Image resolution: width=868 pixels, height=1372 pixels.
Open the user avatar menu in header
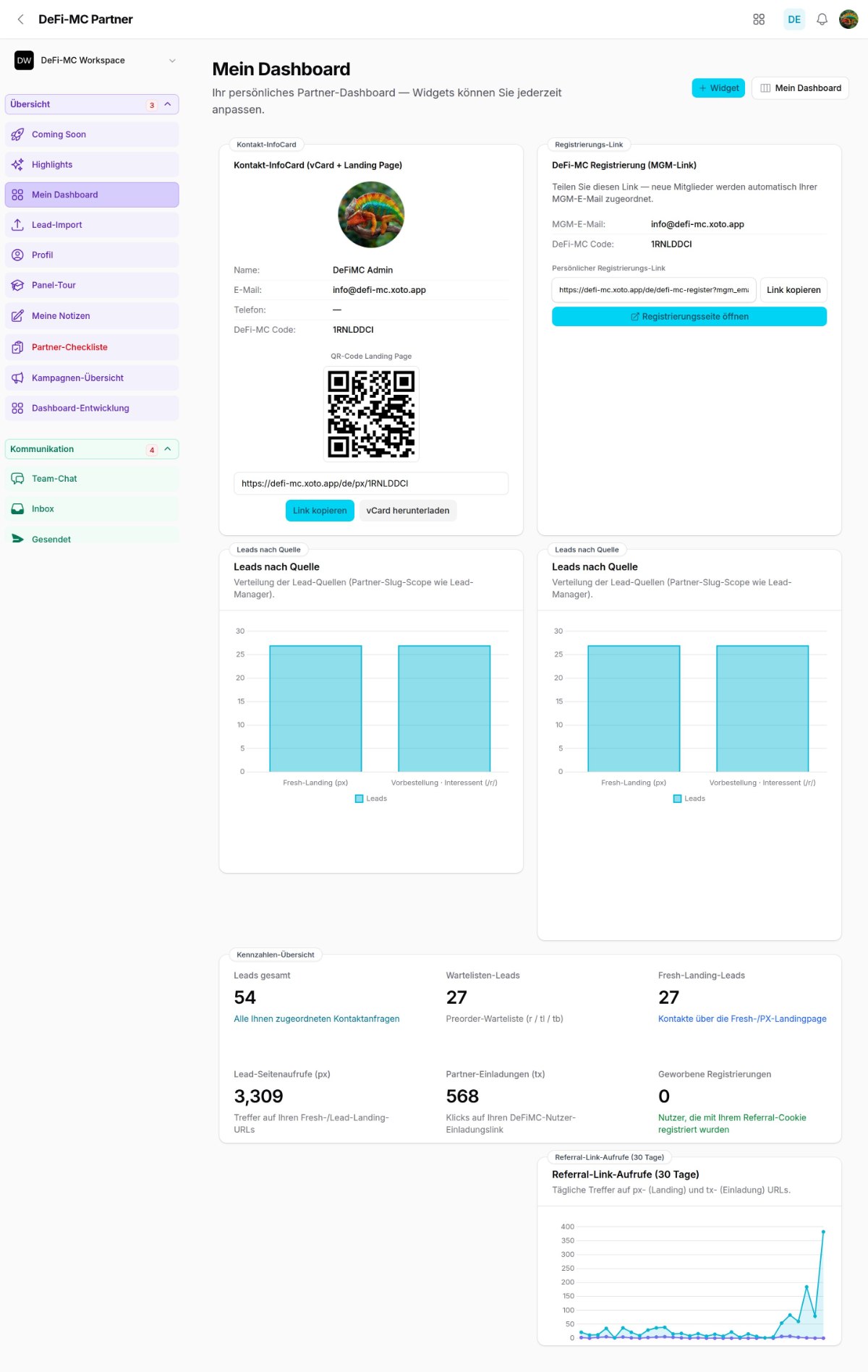848,20
